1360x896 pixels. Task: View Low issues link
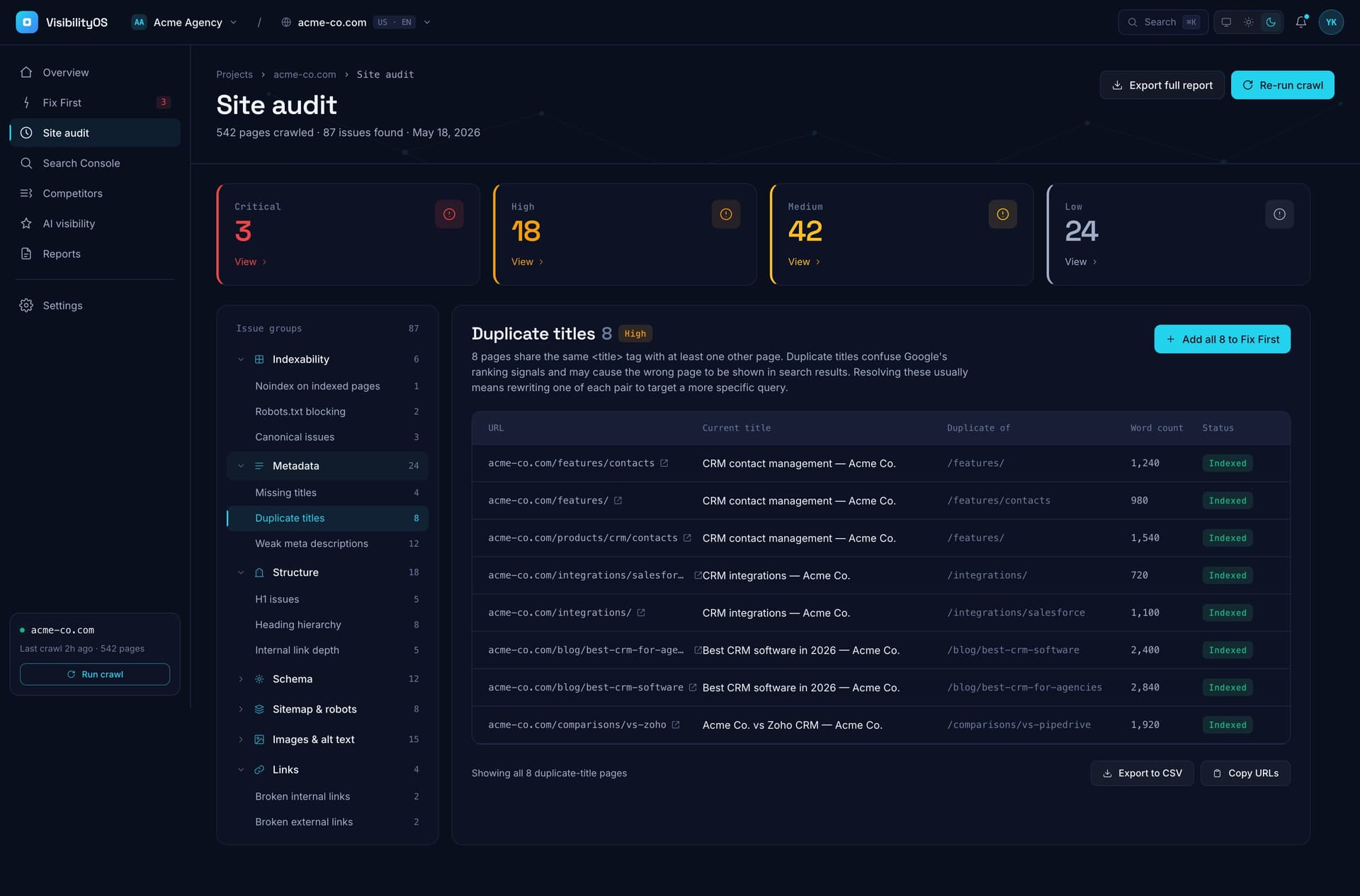1081,262
